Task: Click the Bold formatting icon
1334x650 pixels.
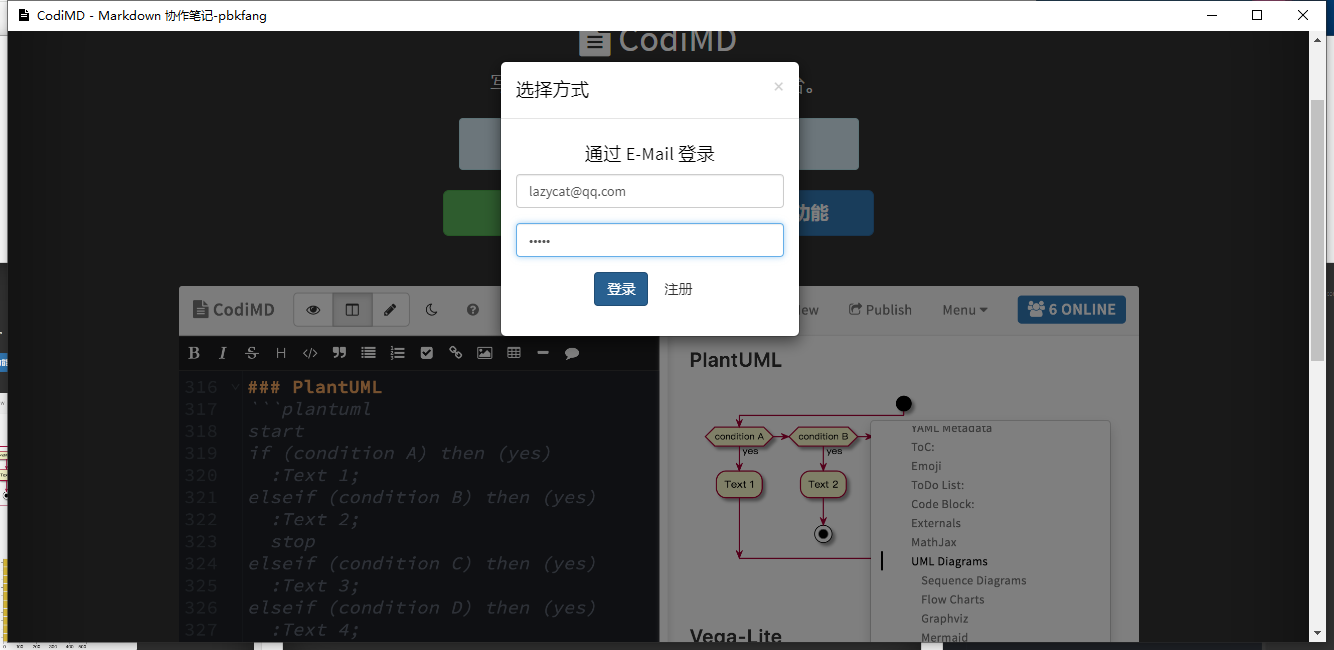Action: (194, 353)
